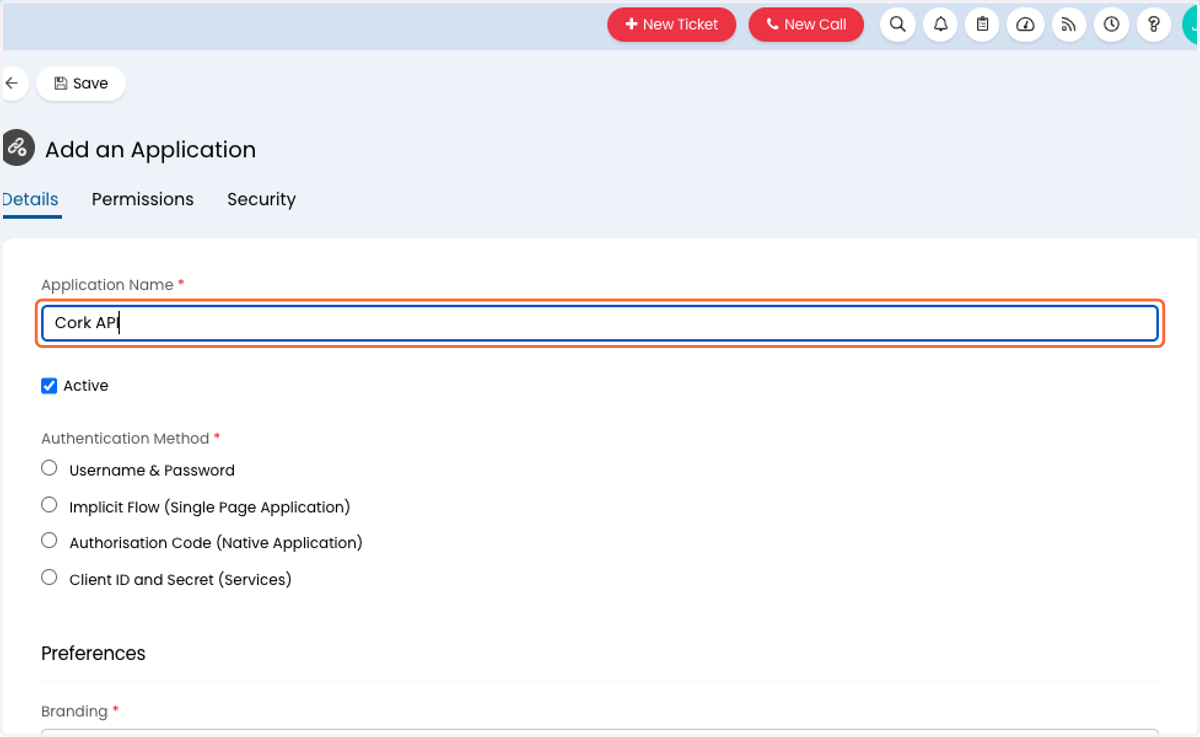Screen dimensions: 1200x737
Task: Open the feed RSS icon
Action: (1069, 25)
